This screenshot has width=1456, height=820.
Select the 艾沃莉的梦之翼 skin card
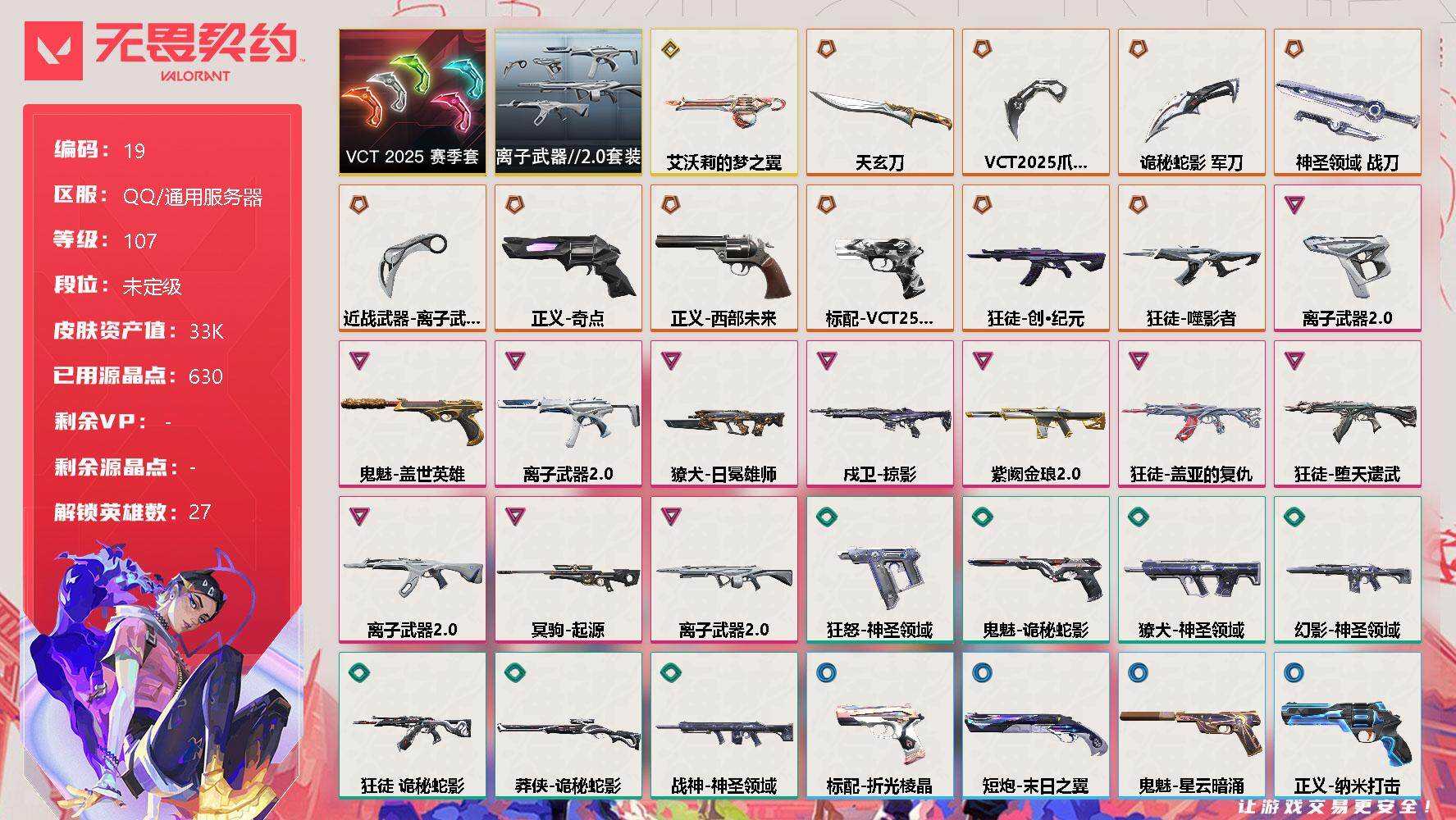[x=724, y=102]
